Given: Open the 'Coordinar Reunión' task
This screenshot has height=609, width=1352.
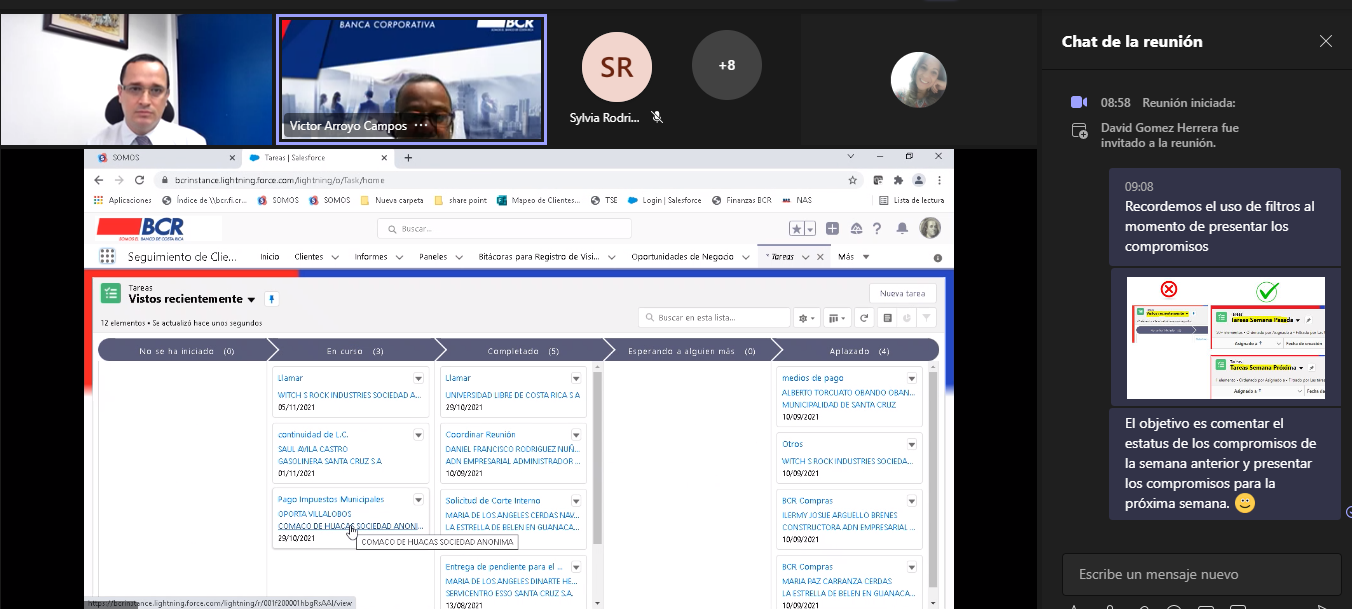Looking at the screenshot, I should [480, 434].
